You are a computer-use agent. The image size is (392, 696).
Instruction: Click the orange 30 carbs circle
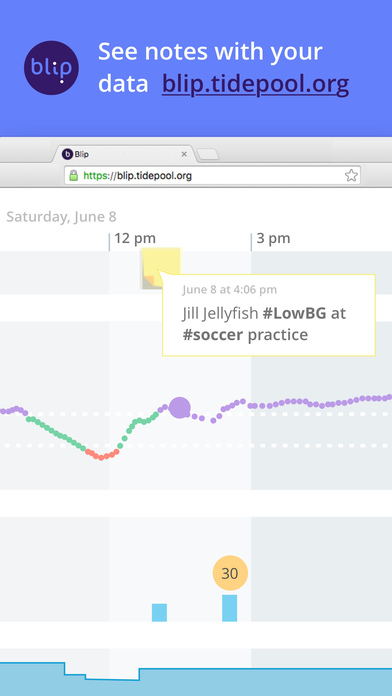230,573
